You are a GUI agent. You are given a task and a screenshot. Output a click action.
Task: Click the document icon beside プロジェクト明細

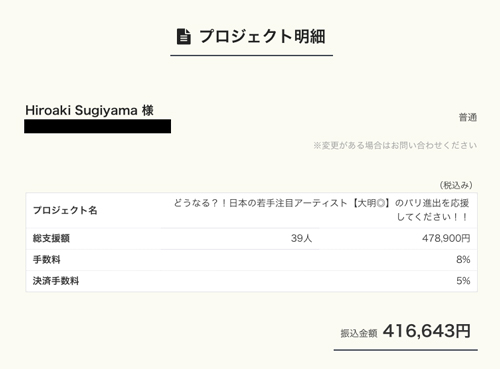point(184,36)
